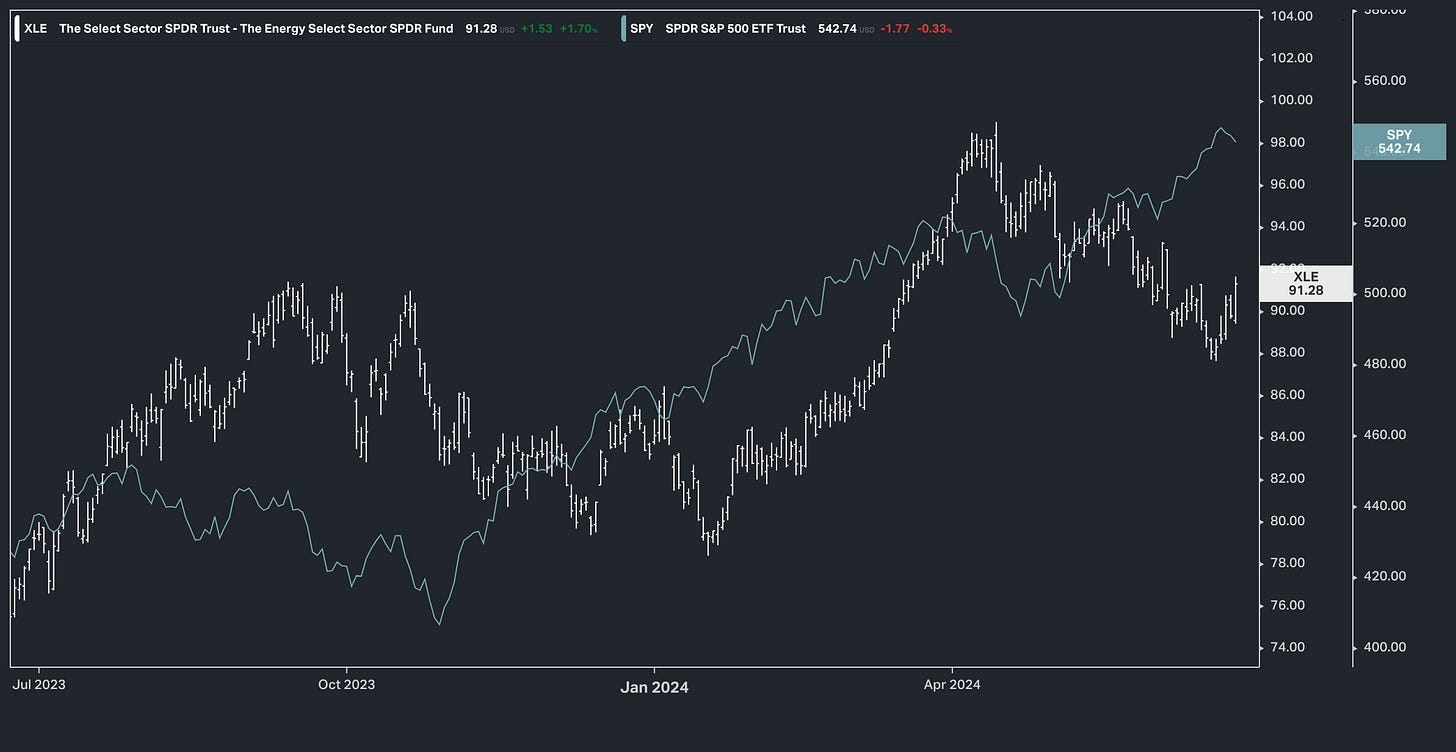This screenshot has height=752, width=1456.
Task: Click the SPY 542.74 price tag on axis
Action: (x=1399, y=141)
